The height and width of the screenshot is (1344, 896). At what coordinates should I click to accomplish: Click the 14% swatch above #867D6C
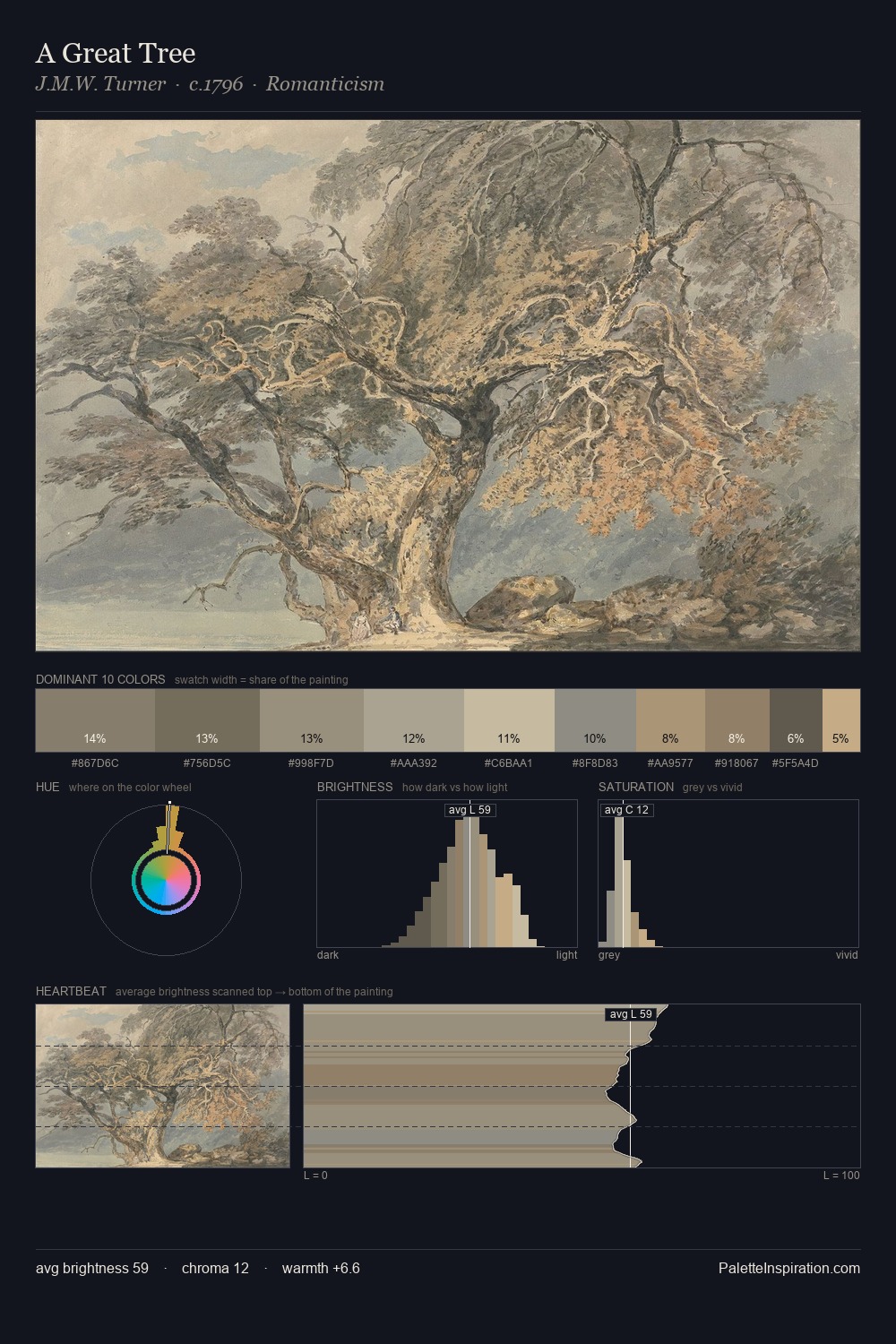(x=95, y=719)
